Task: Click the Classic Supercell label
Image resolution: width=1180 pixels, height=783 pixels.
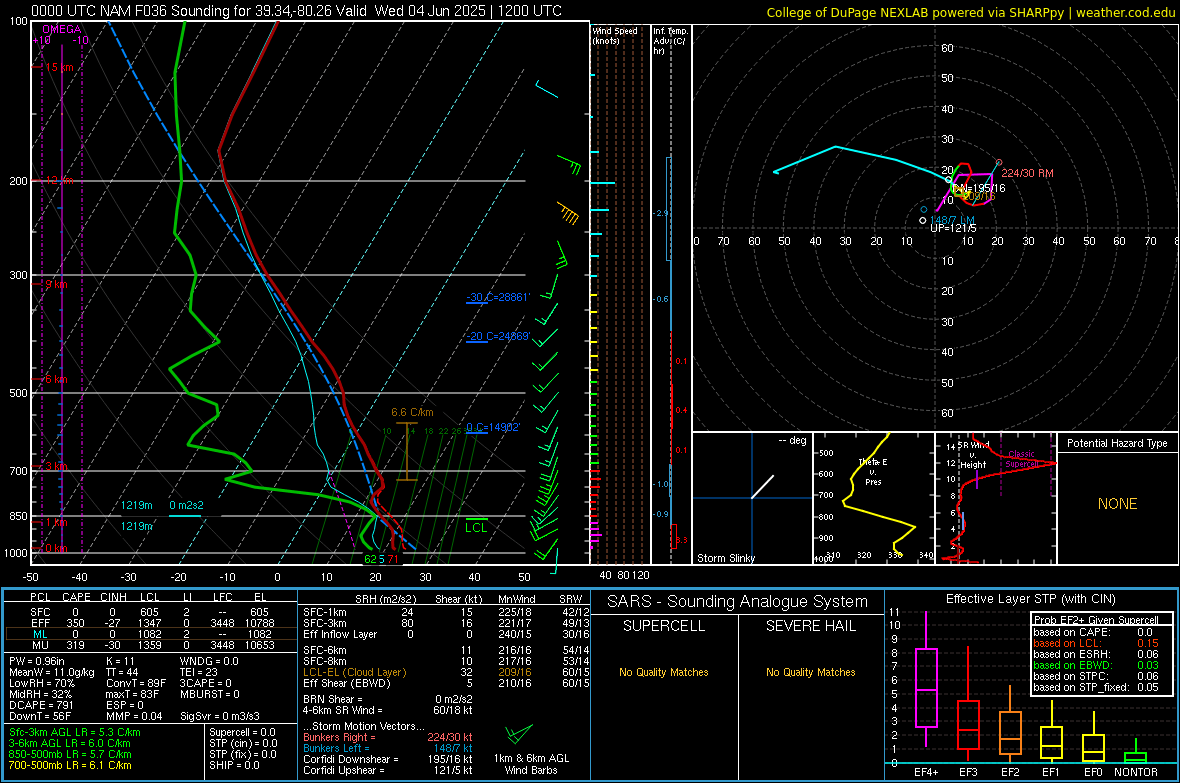Action: pyautogui.click(x=1021, y=459)
